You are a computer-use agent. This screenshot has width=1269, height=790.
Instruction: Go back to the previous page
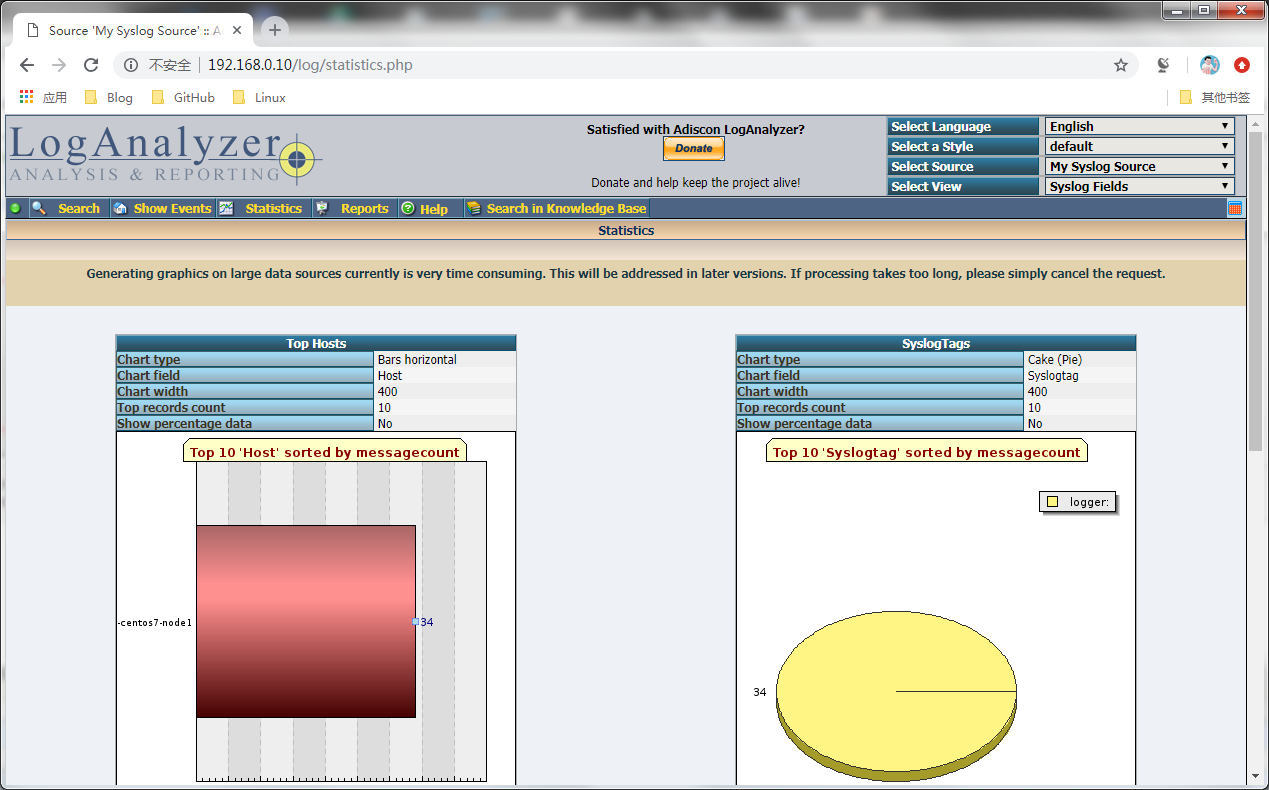click(x=27, y=65)
